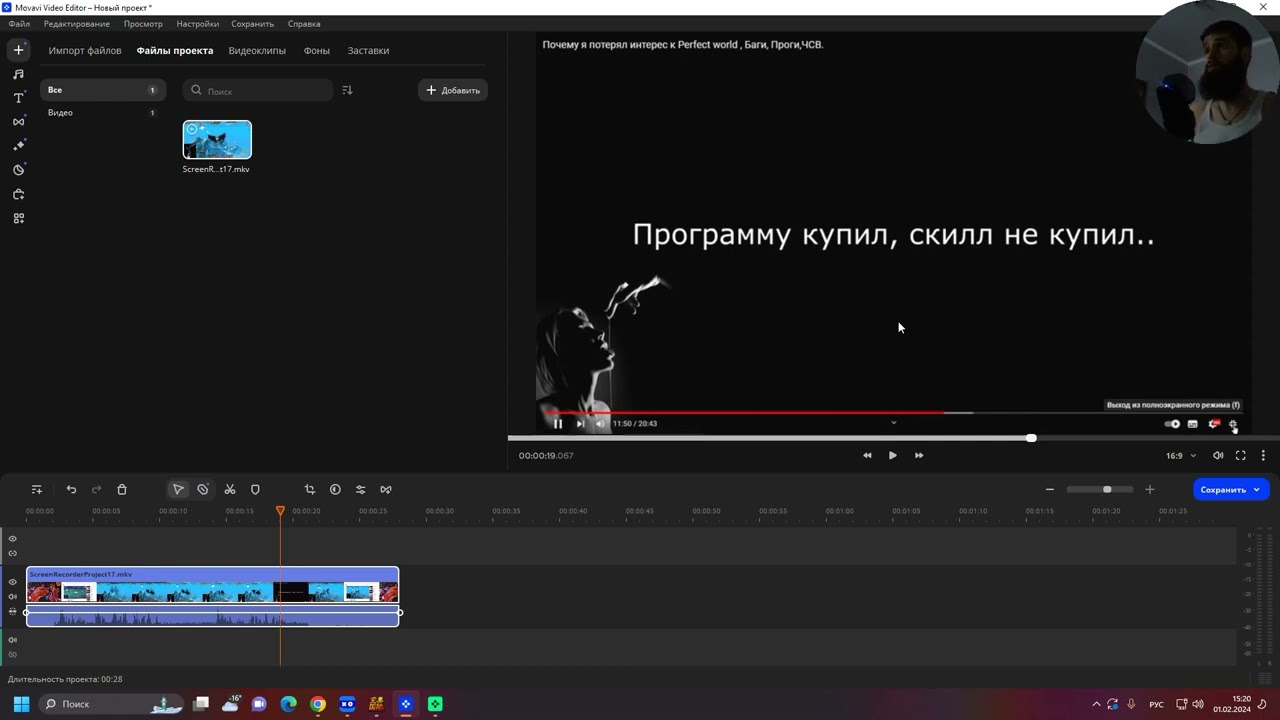
Task: Step to previous frame in preview
Action: [867, 455]
